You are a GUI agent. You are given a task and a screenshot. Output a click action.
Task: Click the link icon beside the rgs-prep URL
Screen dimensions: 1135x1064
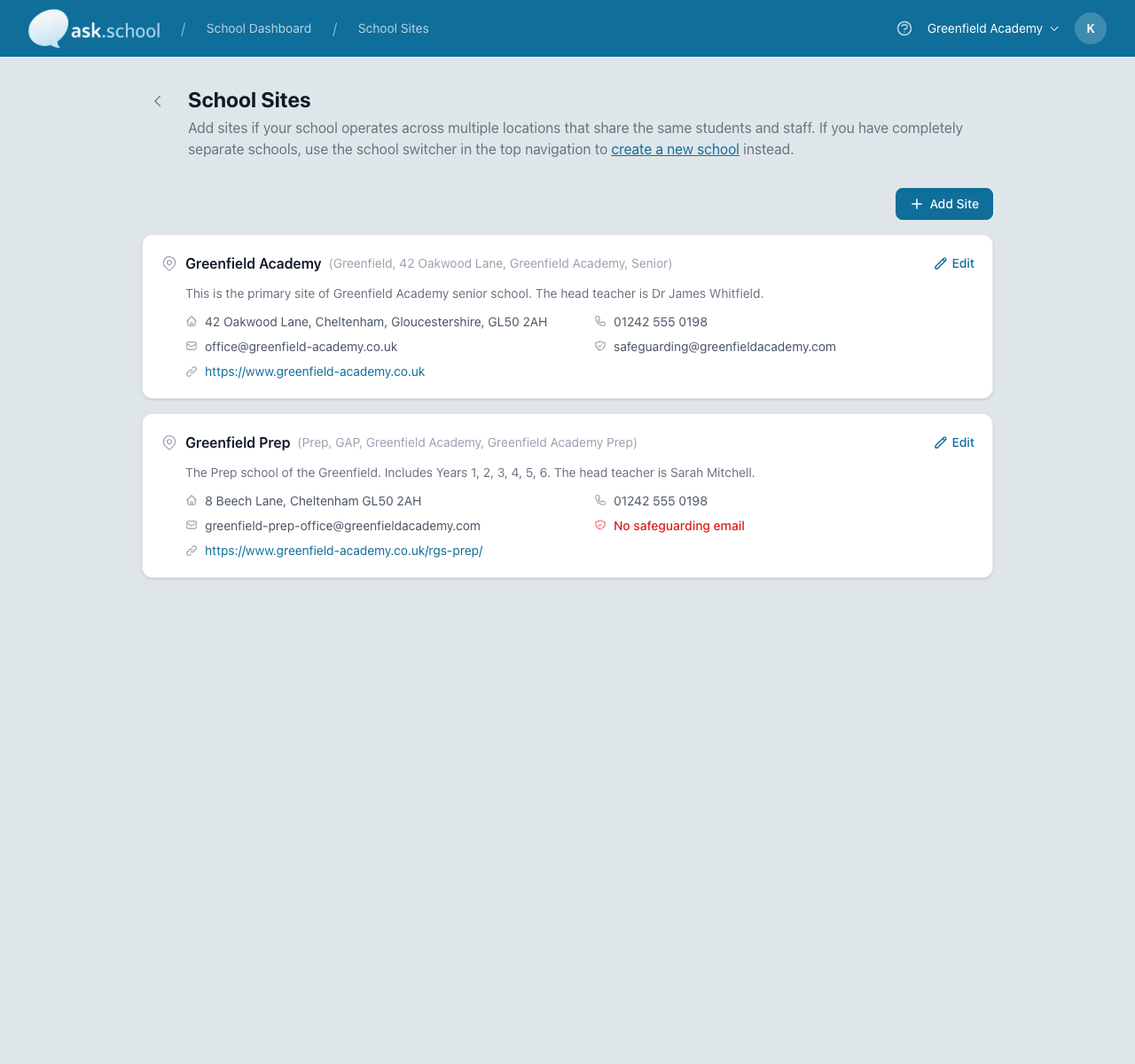tap(192, 551)
